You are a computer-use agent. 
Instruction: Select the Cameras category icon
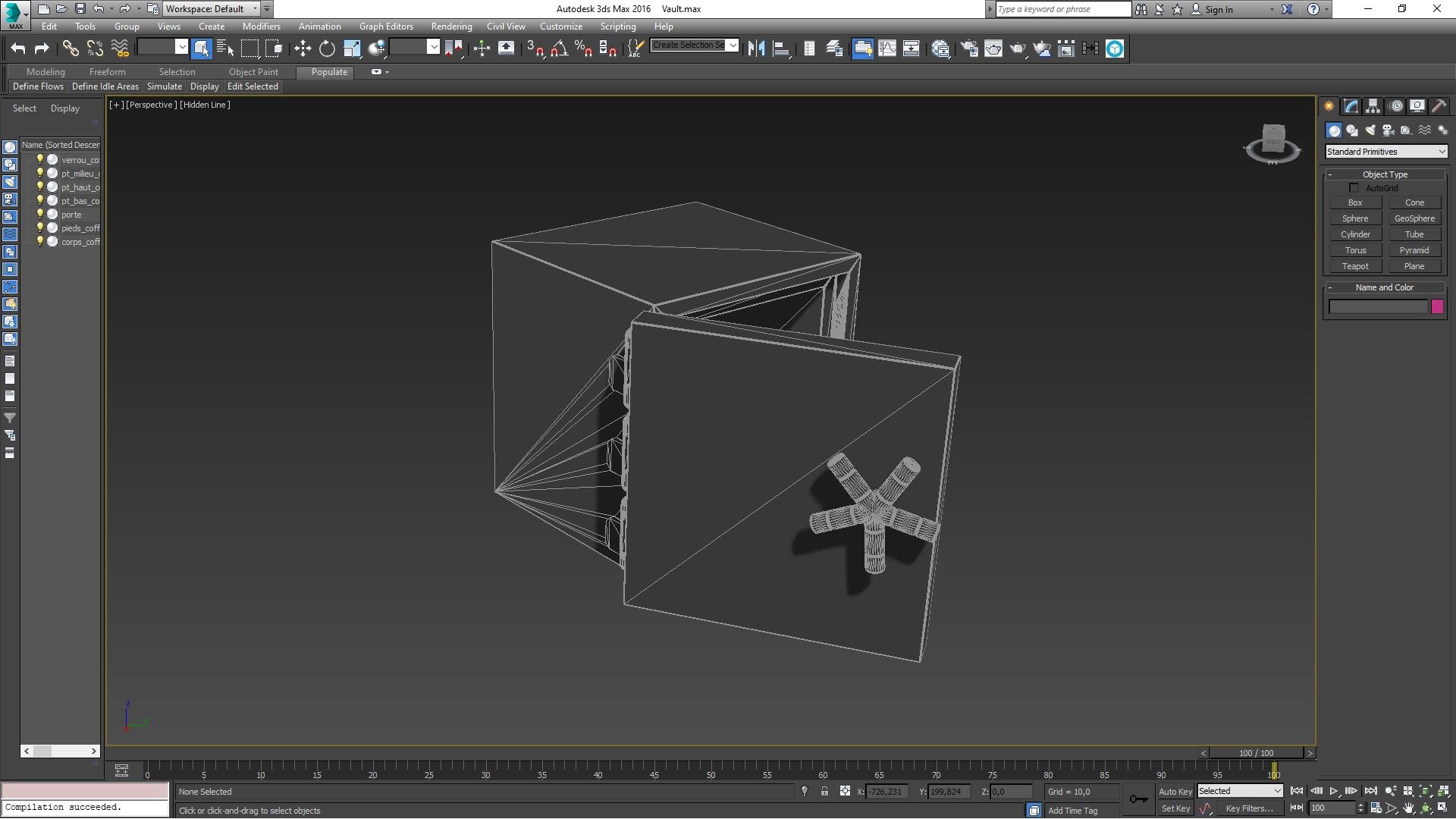pyautogui.click(x=1389, y=130)
